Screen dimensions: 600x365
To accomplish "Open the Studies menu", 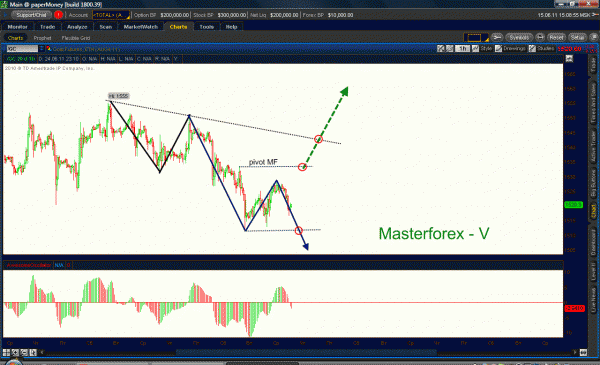I will click(x=541, y=49).
